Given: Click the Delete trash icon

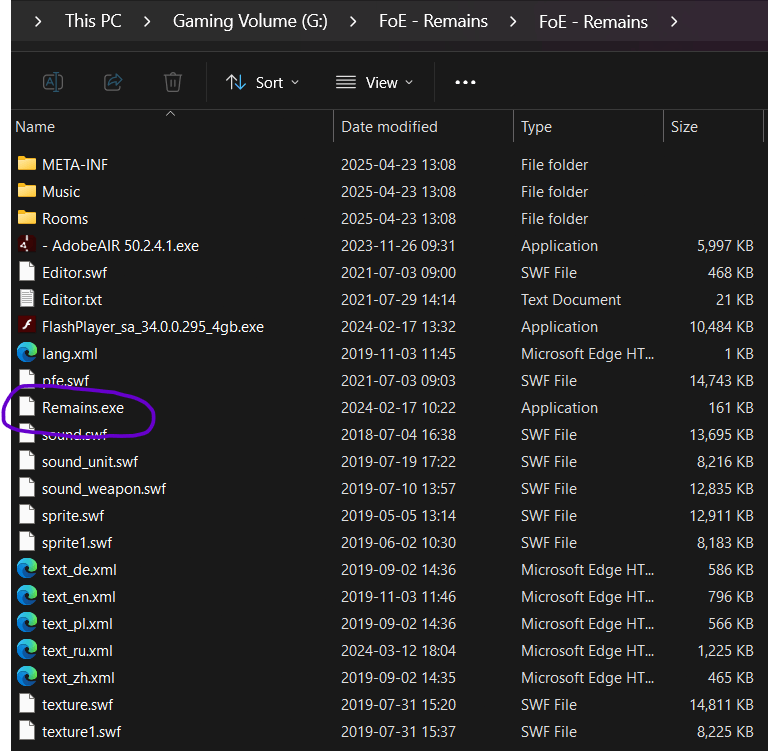Looking at the screenshot, I should click(x=172, y=82).
